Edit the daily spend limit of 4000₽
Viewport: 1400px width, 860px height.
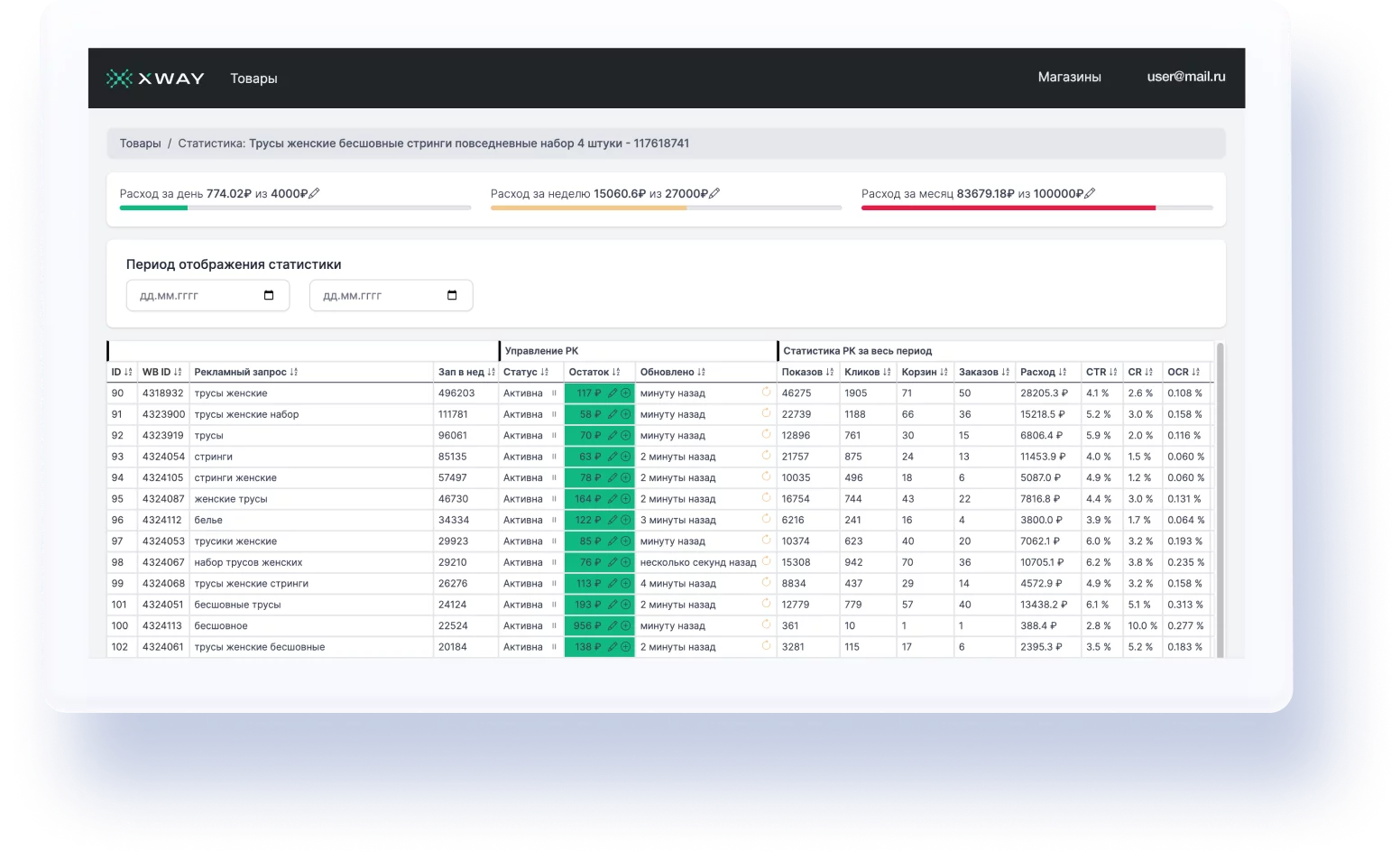[x=314, y=193]
